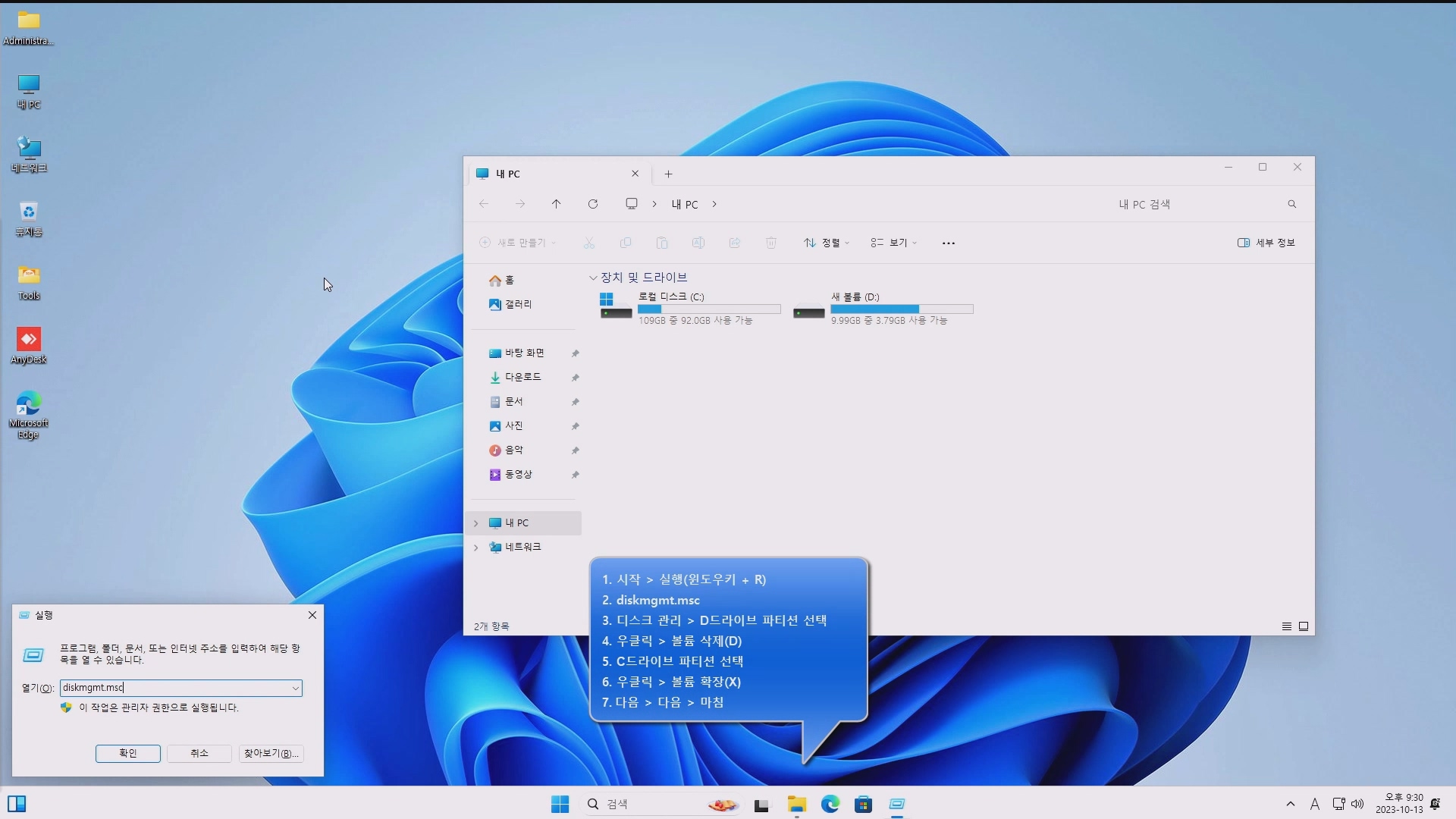Click the Rename toolbar icon
Viewport: 1456px width, 819px height.
(698, 243)
